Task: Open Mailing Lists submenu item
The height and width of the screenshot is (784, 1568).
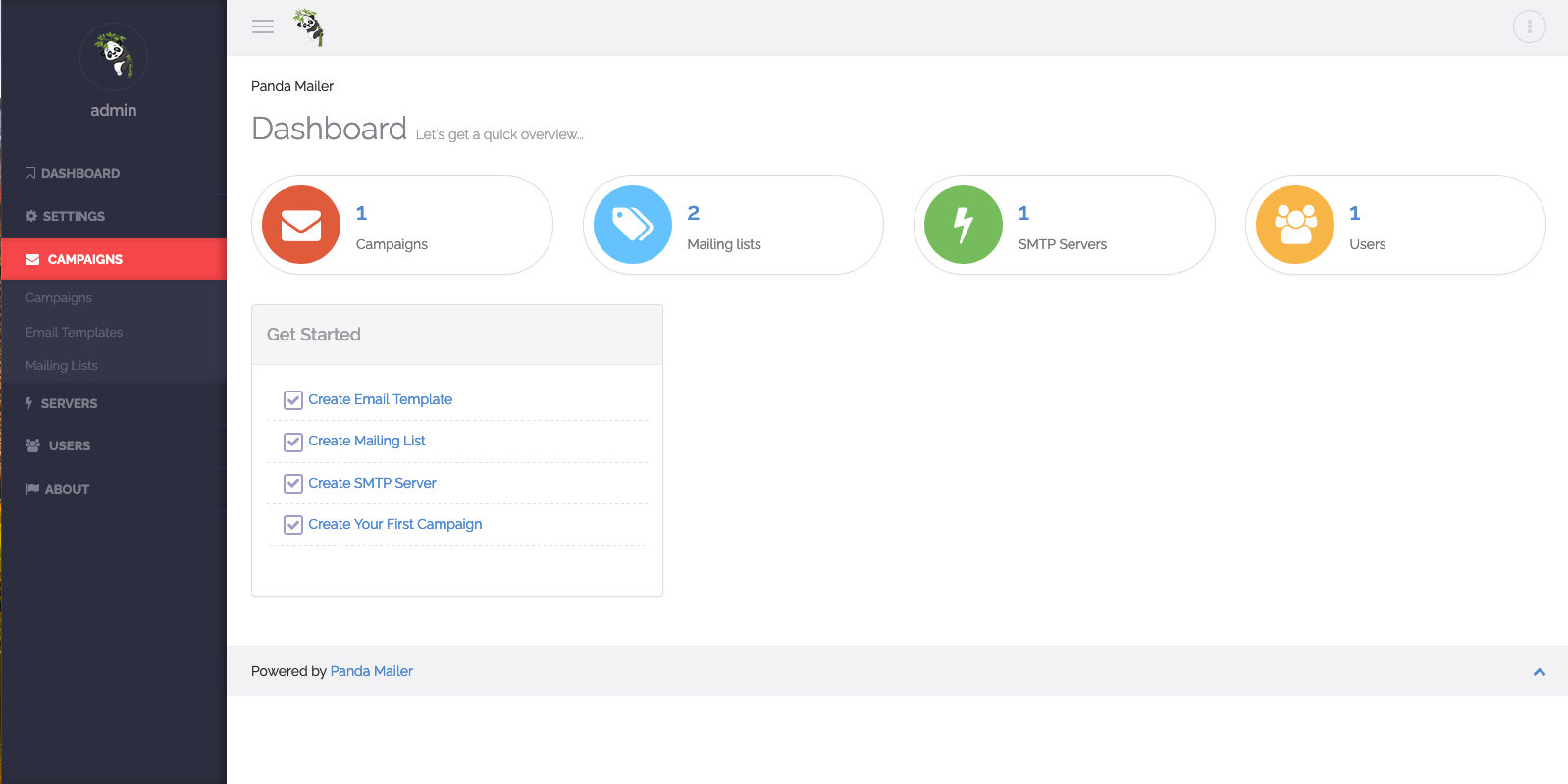Action: (x=62, y=365)
